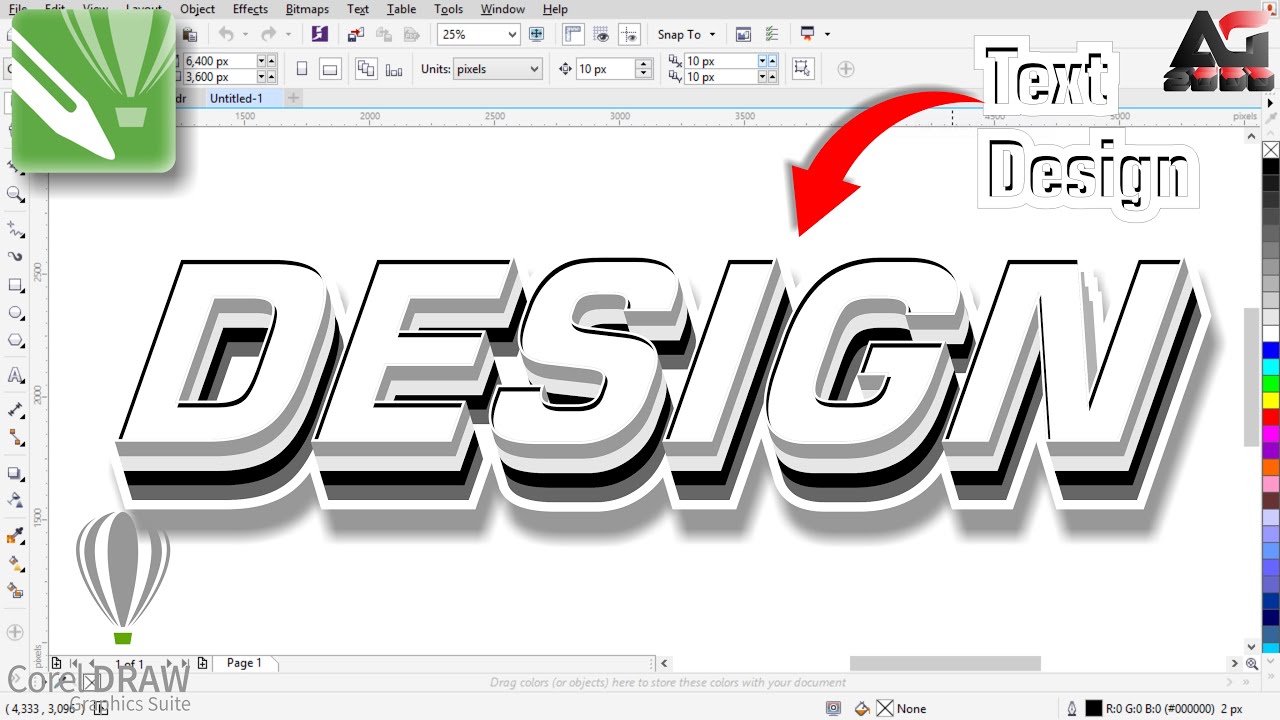Screen dimensions: 1280x720
Task: Select the Transparency tool
Action: click(15, 500)
